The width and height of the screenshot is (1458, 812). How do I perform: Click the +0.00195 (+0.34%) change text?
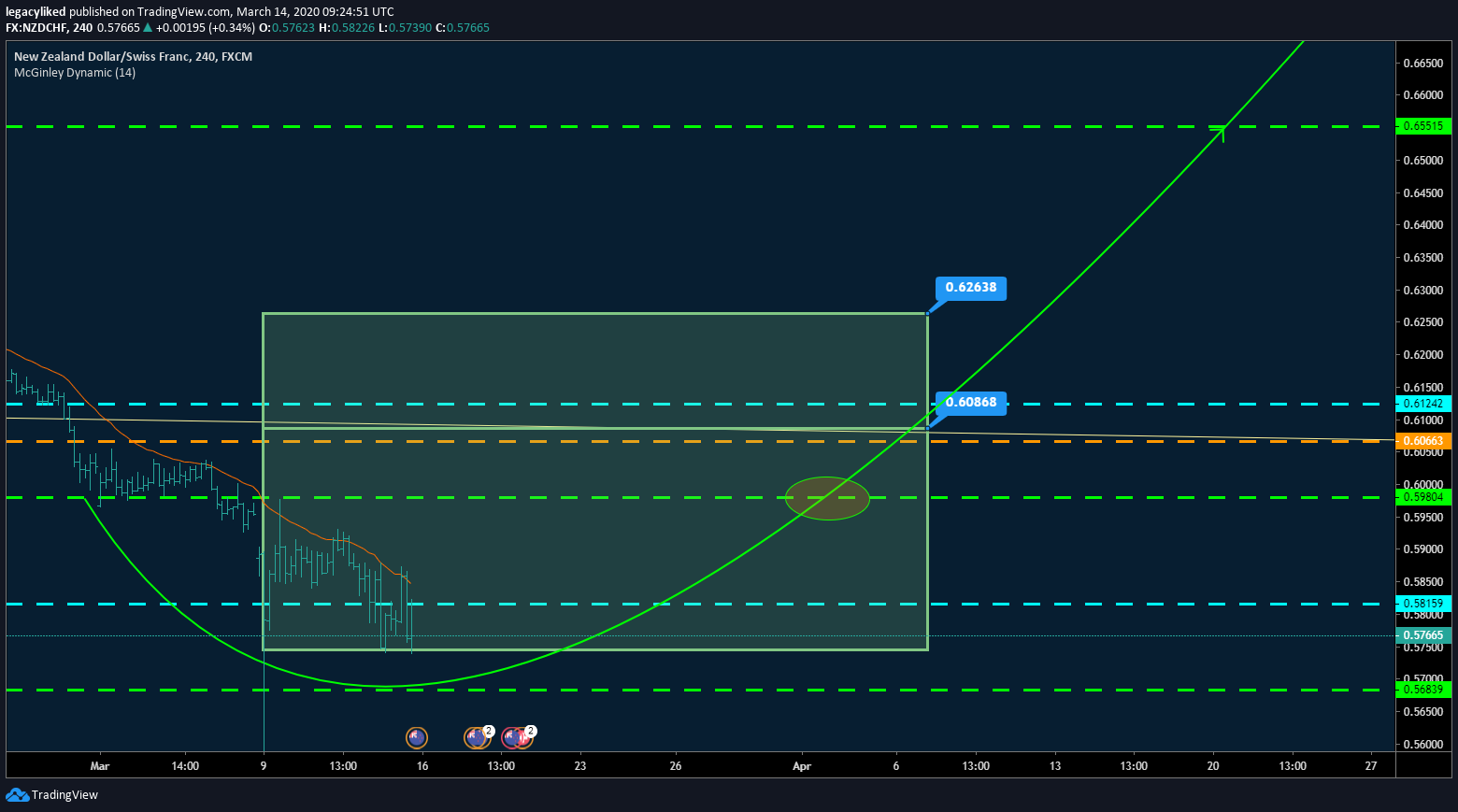pyautogui.click(x=205, y=28)
